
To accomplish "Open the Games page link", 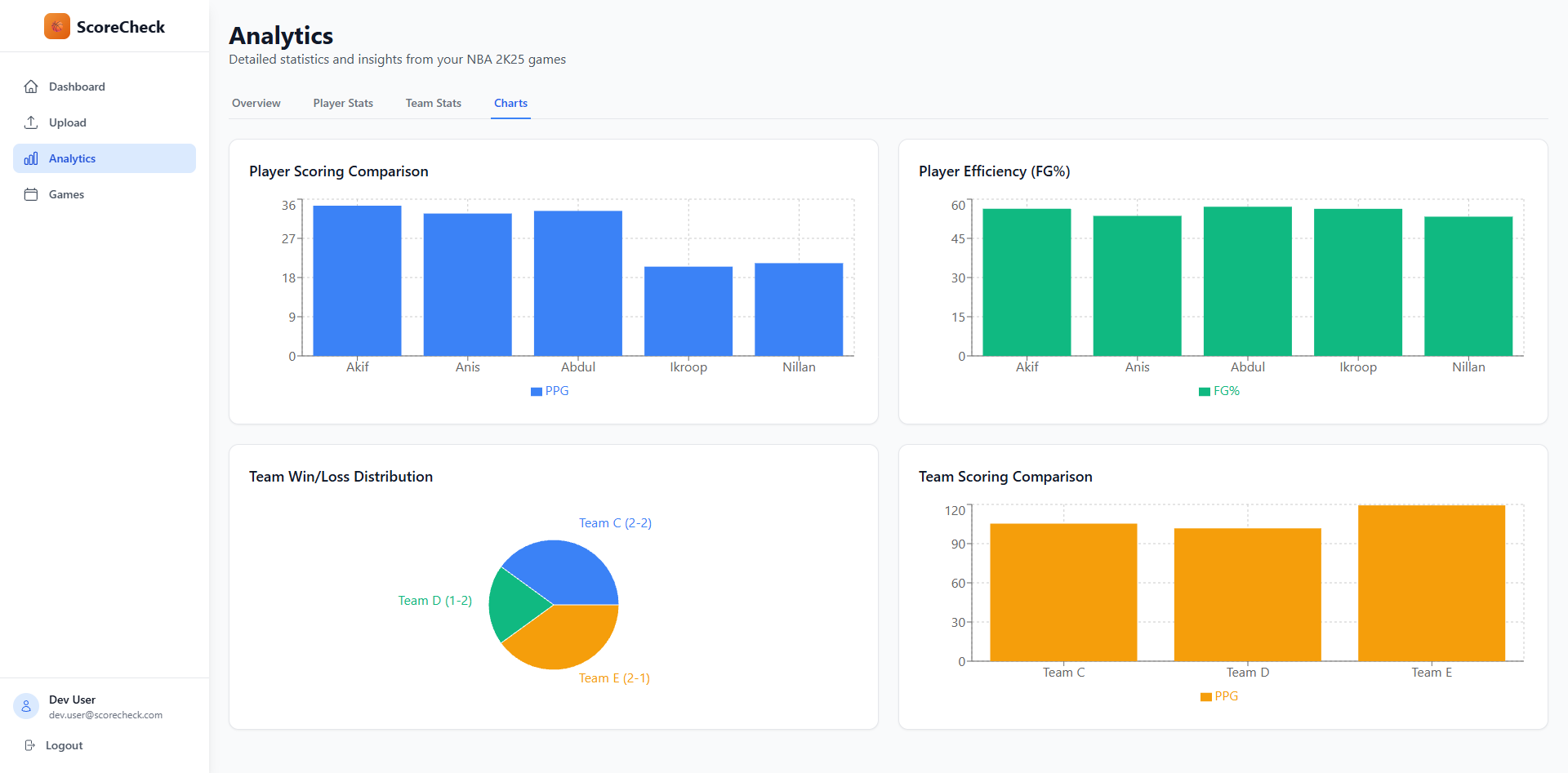I will (x=66, y=194).
